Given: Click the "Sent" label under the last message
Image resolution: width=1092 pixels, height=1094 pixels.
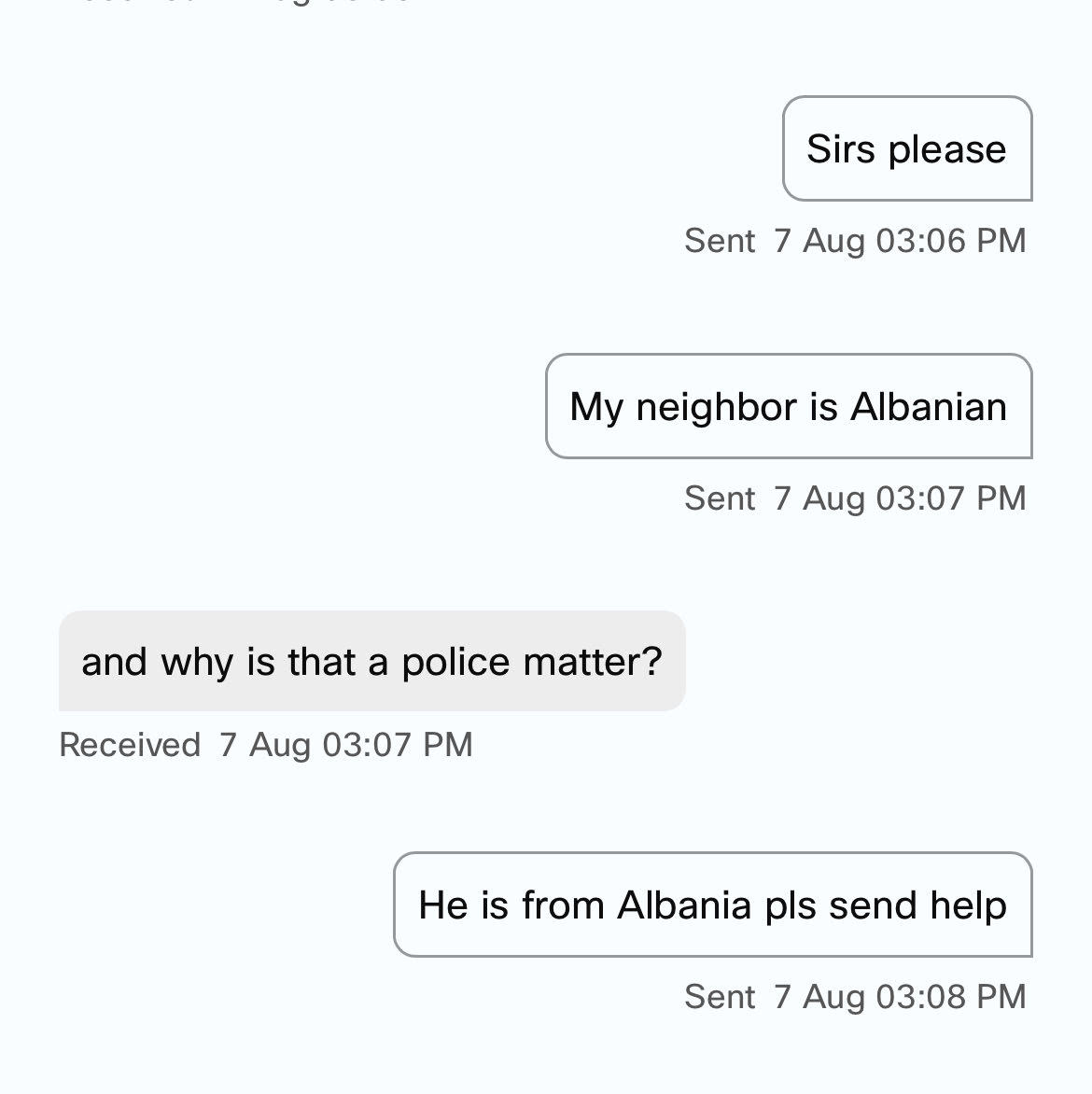Looking at the screenshot, I should 719,997.
